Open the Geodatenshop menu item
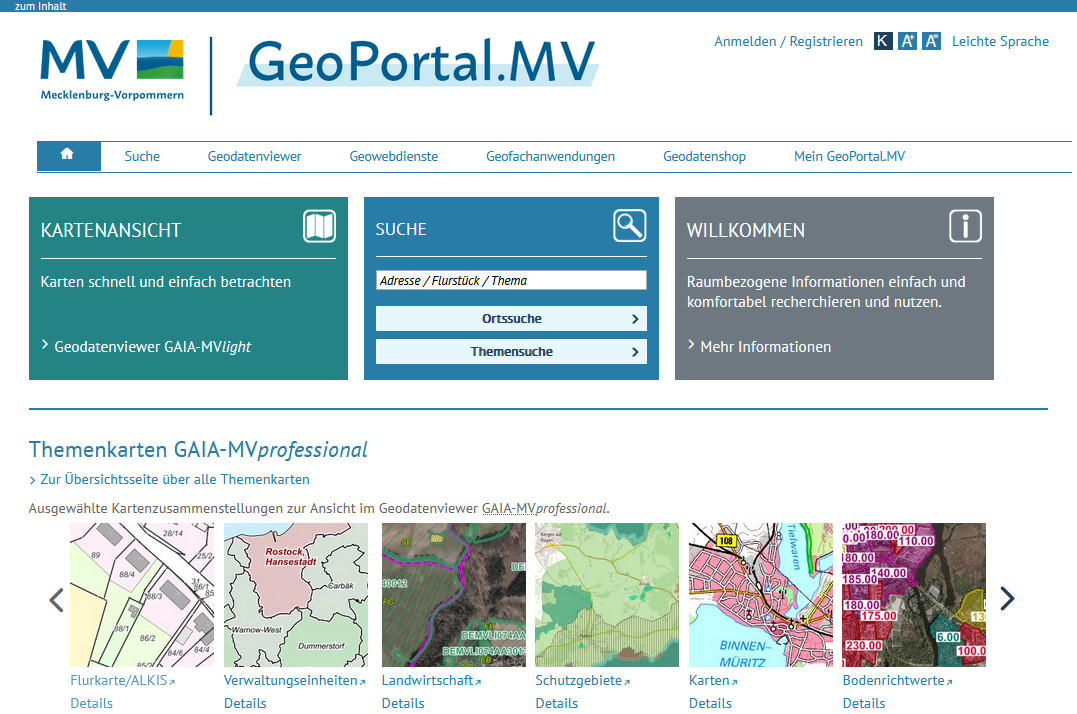Image resolution: width=1077 pixels, height=714 pixels. [x=704, y=157]
